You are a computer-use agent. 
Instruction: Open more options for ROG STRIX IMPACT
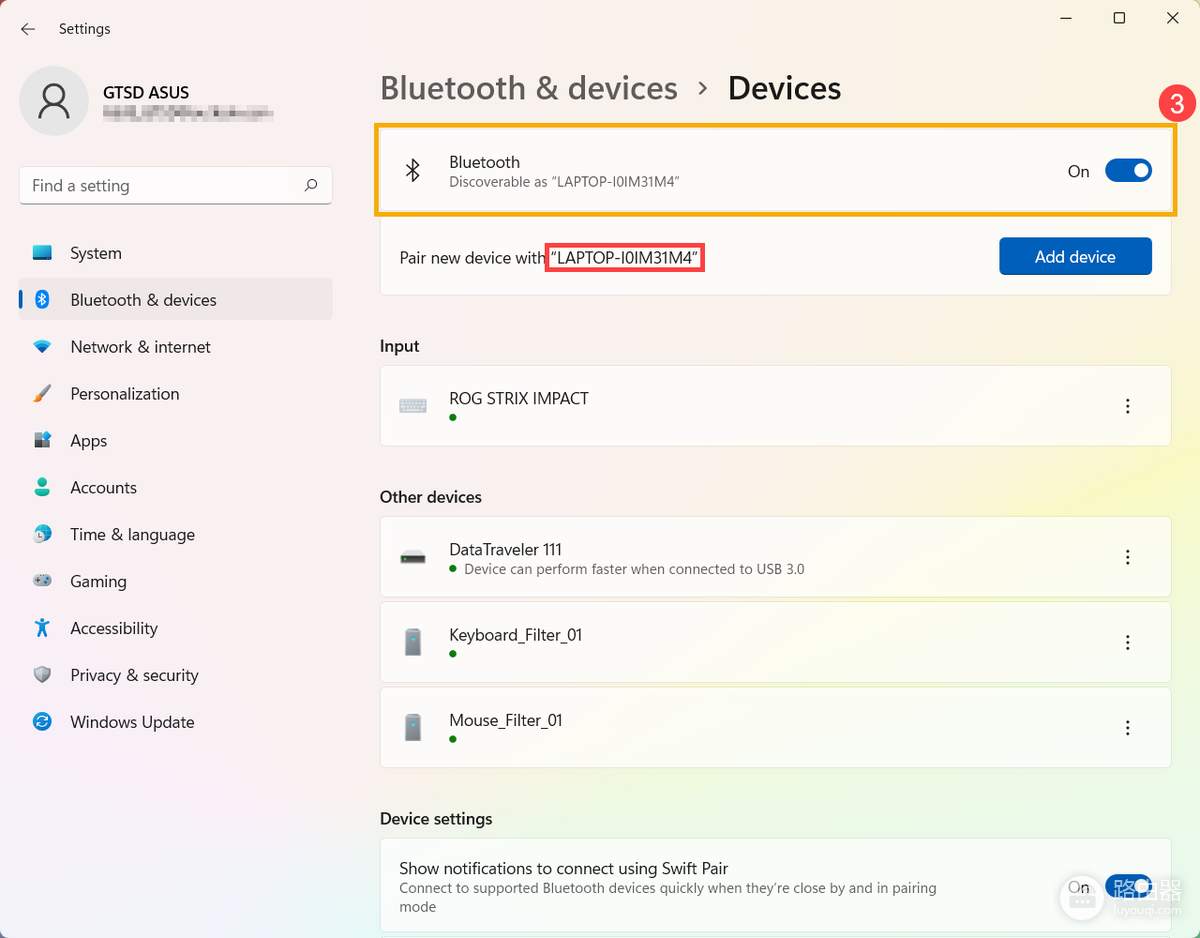[x=1128, y=406]
